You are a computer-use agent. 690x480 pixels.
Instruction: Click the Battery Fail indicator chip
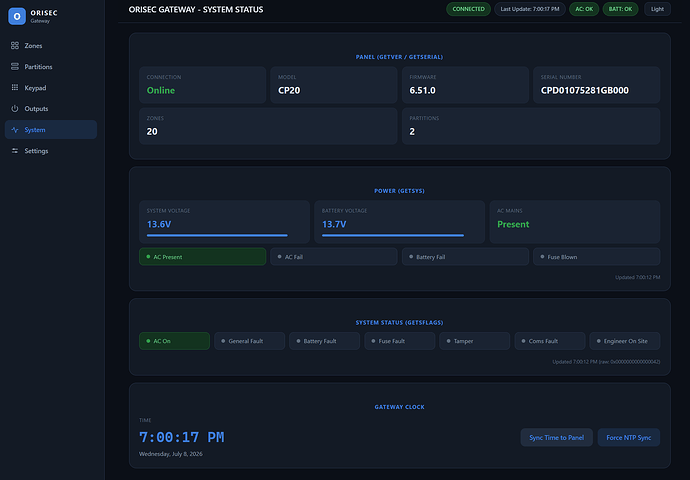pos(465,256)
